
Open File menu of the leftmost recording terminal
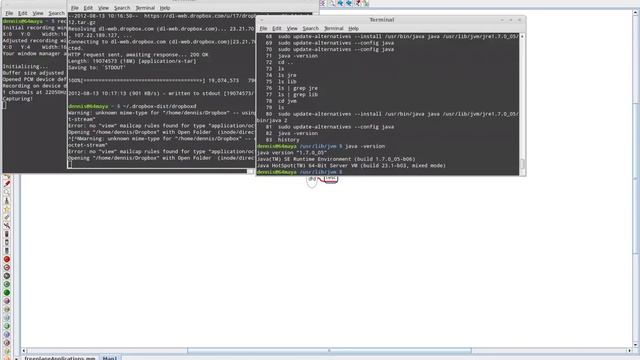(x=9, y=13)
